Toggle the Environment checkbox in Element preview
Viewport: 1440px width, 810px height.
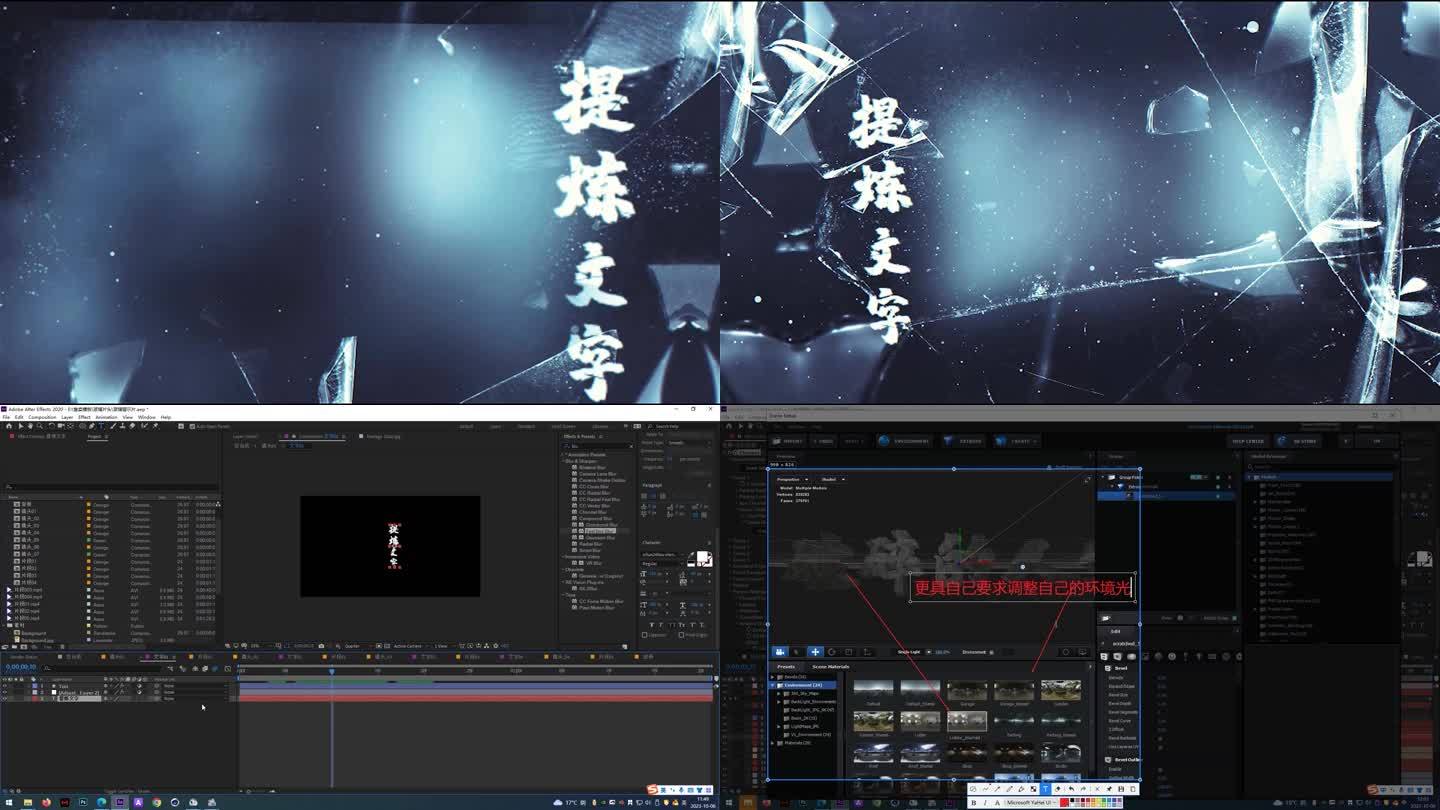tap(991, 652)
